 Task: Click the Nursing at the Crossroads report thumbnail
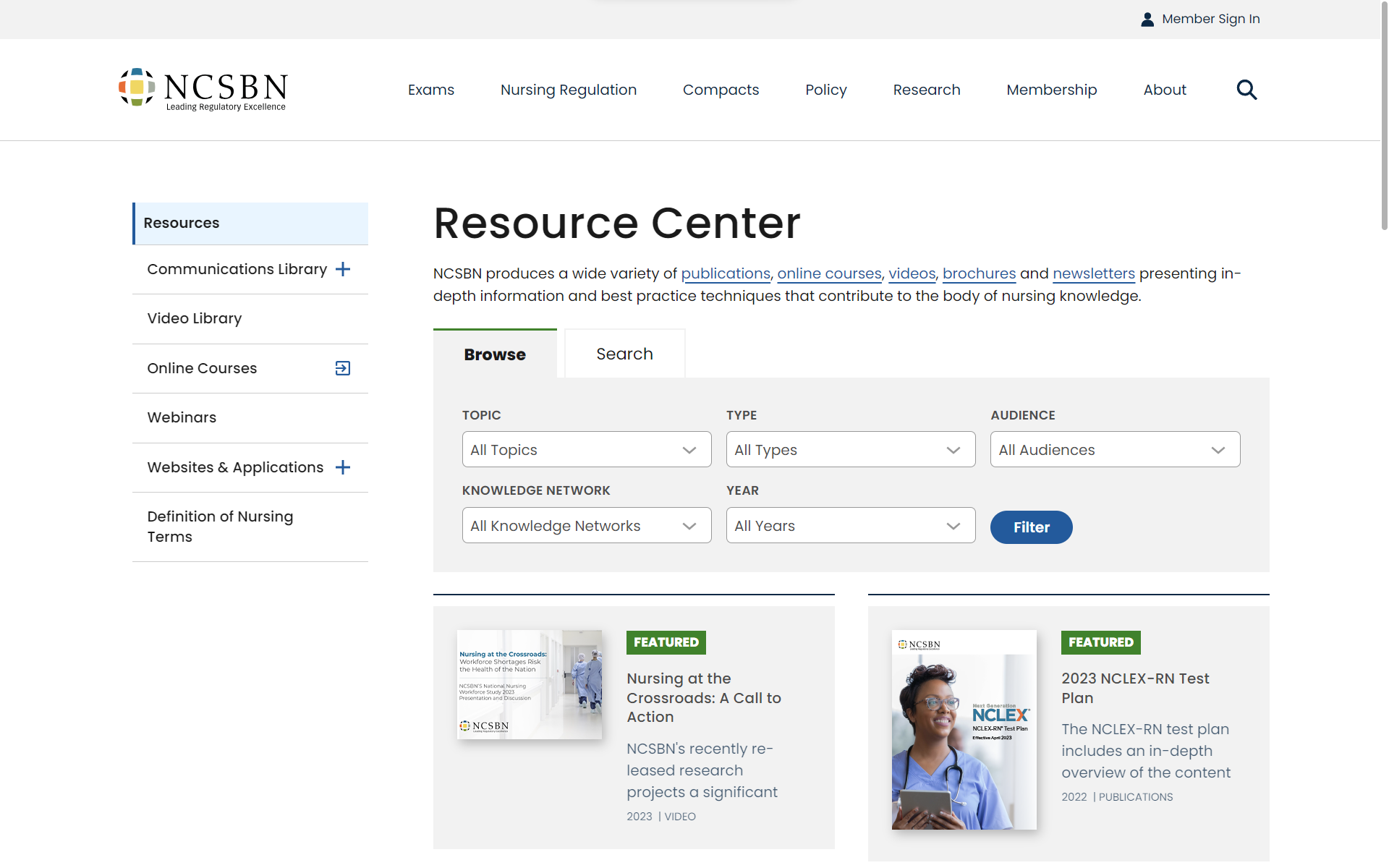tap(529, 684)
